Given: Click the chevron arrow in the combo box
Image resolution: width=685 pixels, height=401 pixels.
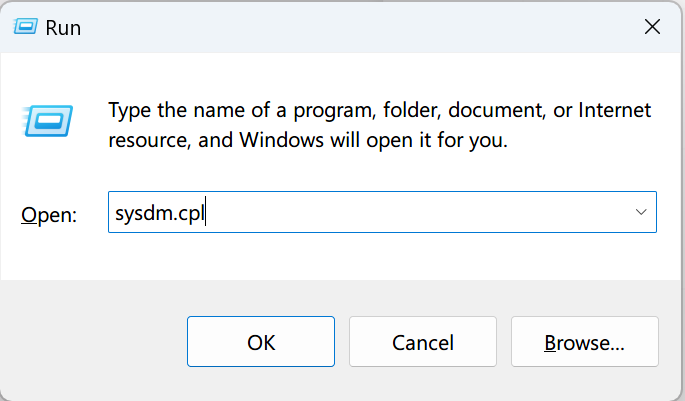Looking at the screenshot, I should (x=640, y=213).
